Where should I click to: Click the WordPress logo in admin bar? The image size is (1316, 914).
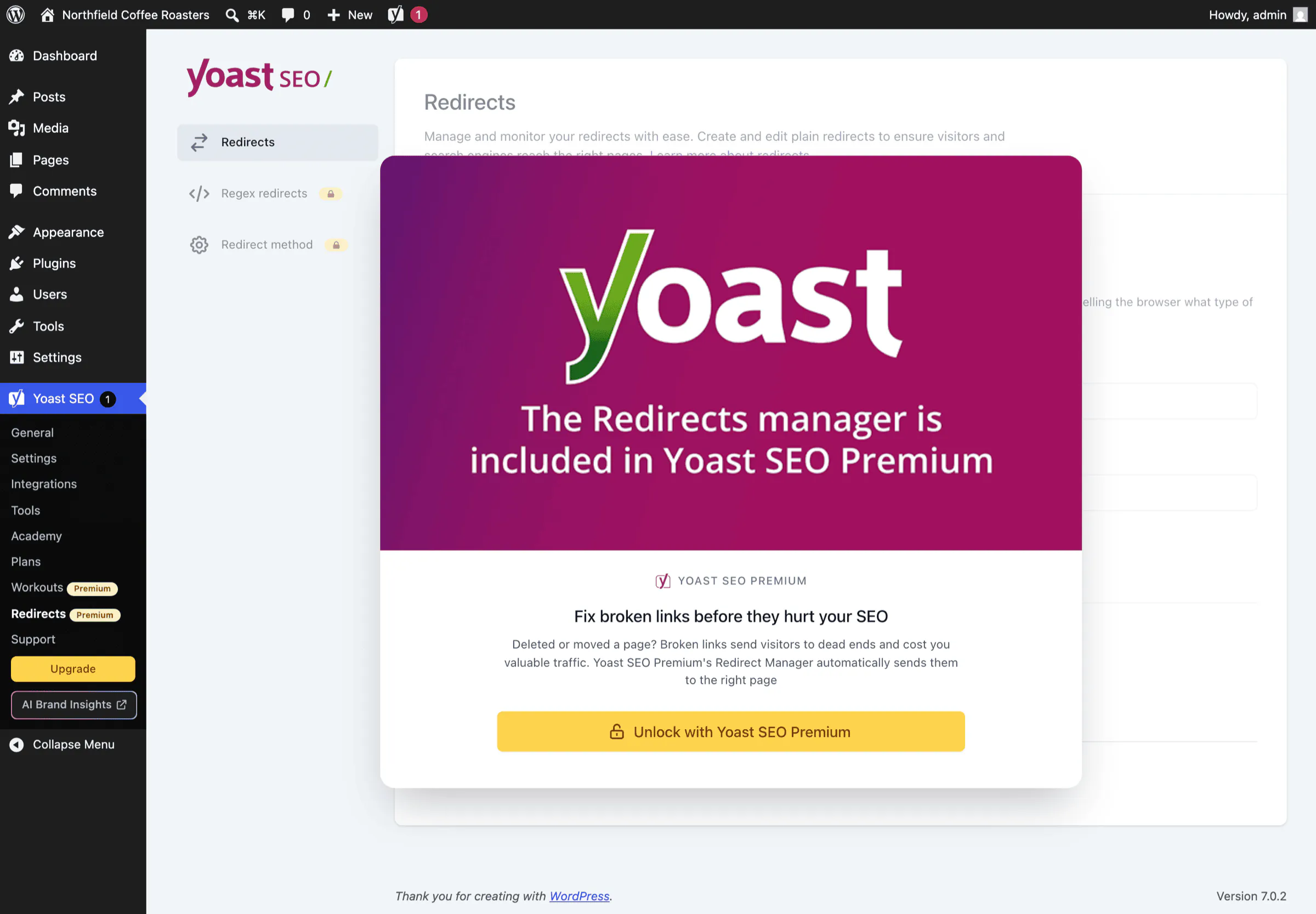point(15,15)
